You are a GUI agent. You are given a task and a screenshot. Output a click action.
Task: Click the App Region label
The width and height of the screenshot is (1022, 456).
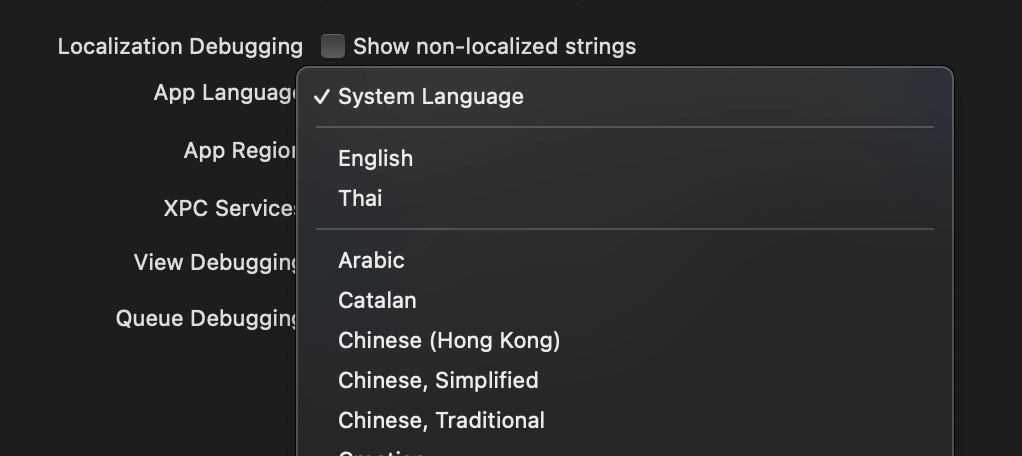240,151
